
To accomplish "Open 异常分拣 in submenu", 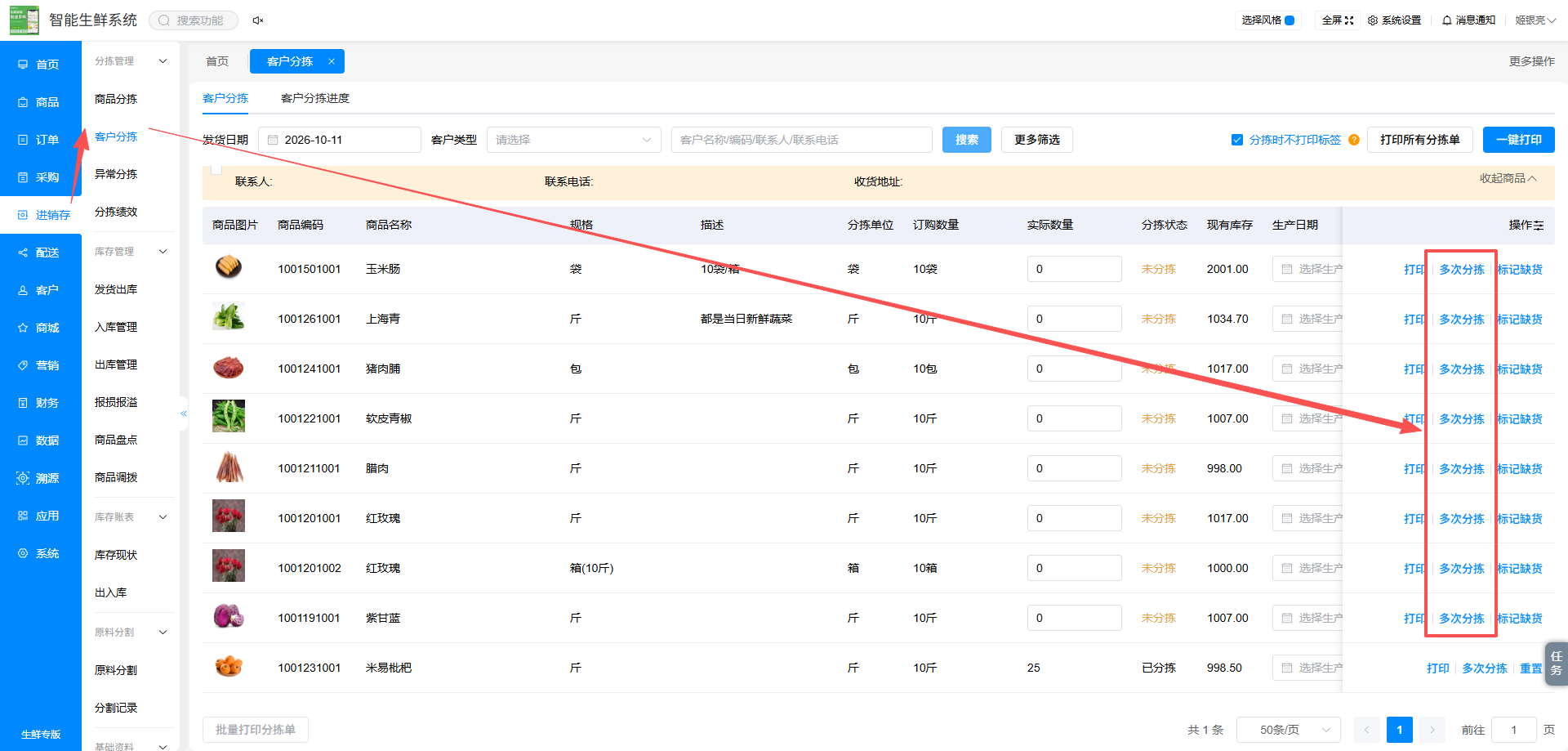I will pyautogui.click(x=116, y=174).
